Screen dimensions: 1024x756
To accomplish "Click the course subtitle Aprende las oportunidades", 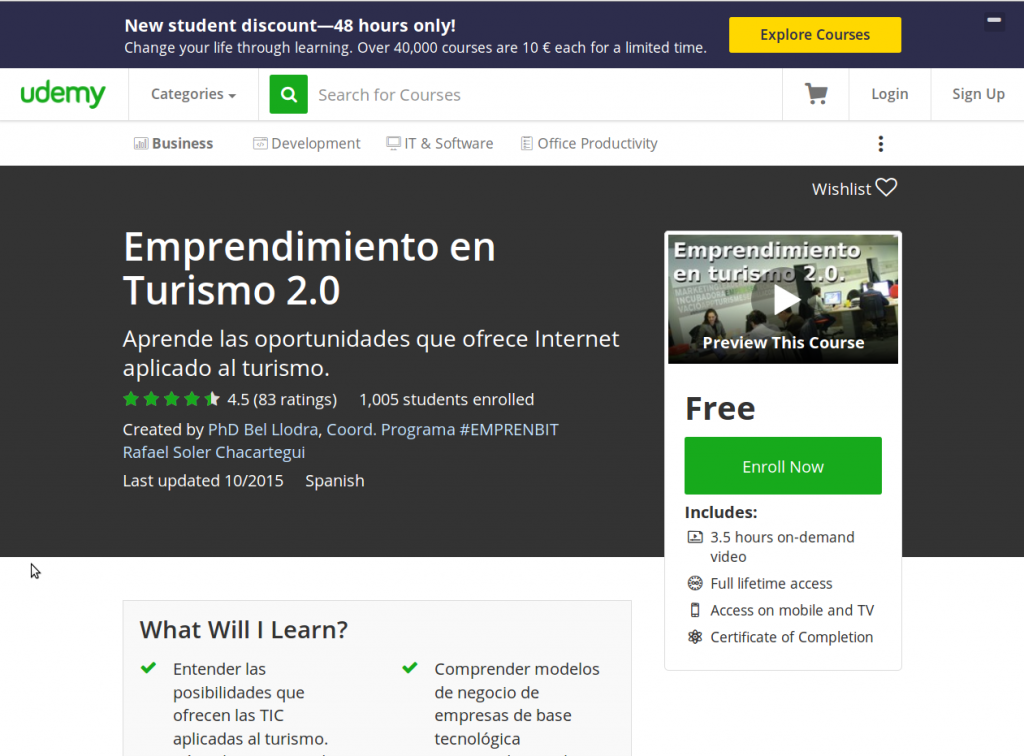I will (x=371, y=353).
